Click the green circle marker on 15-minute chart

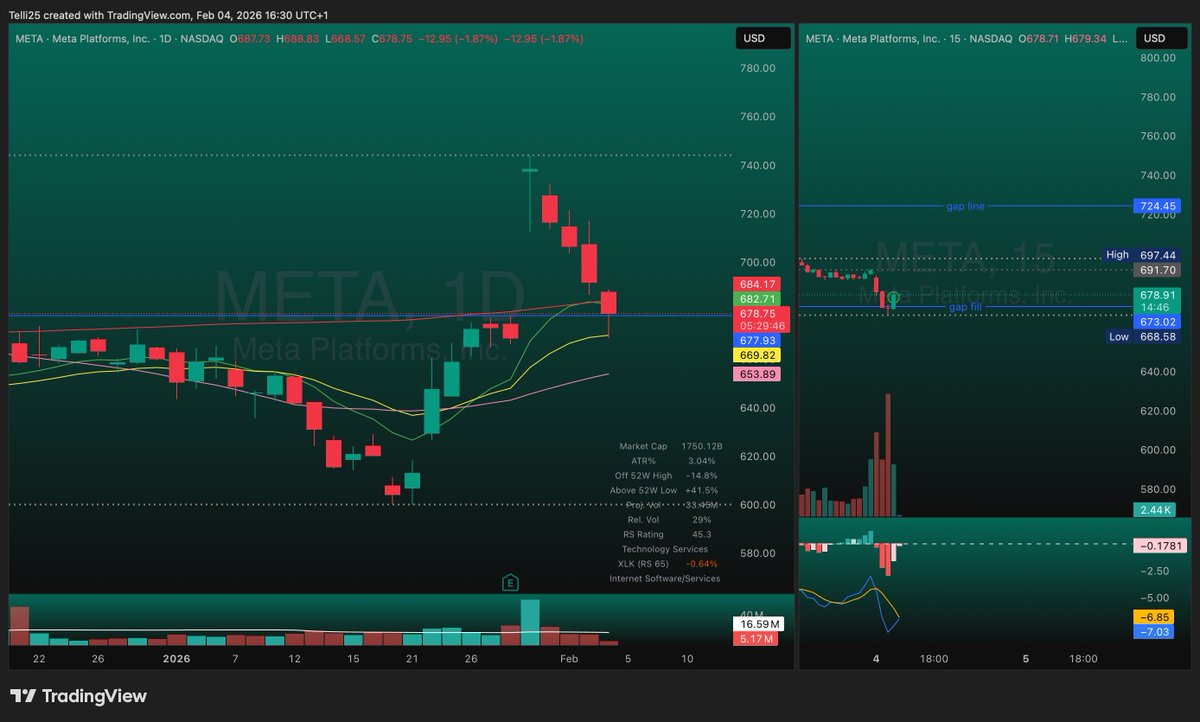click(894, 297)
